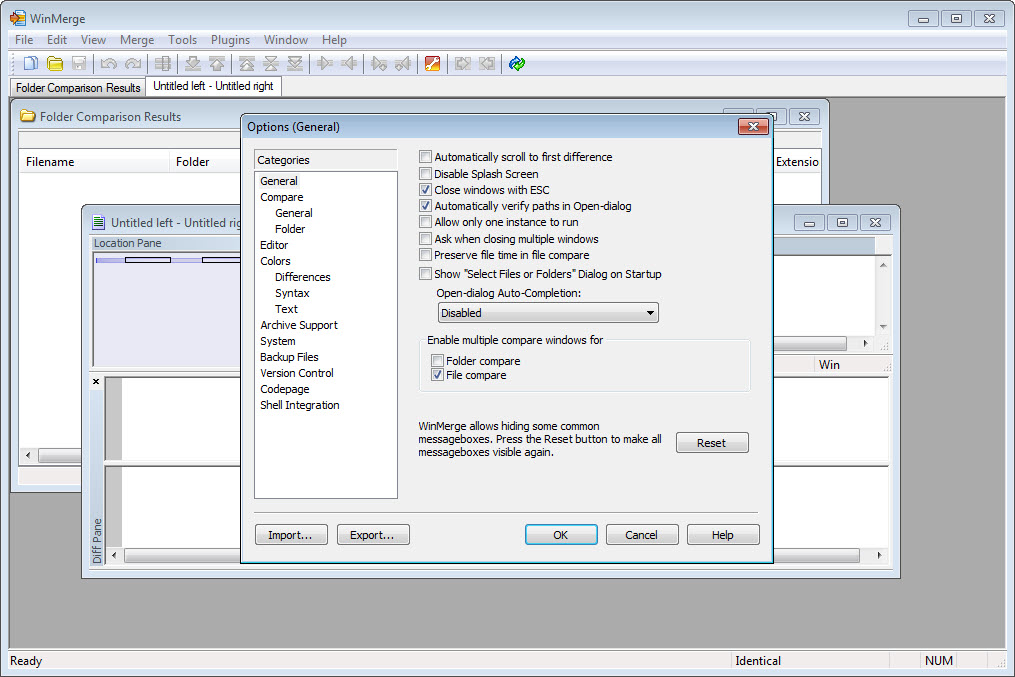Open the Open-dialog Auto-Completion dropdown
1015x677 pixels.
pyautogui.click(x=548, y=313)
